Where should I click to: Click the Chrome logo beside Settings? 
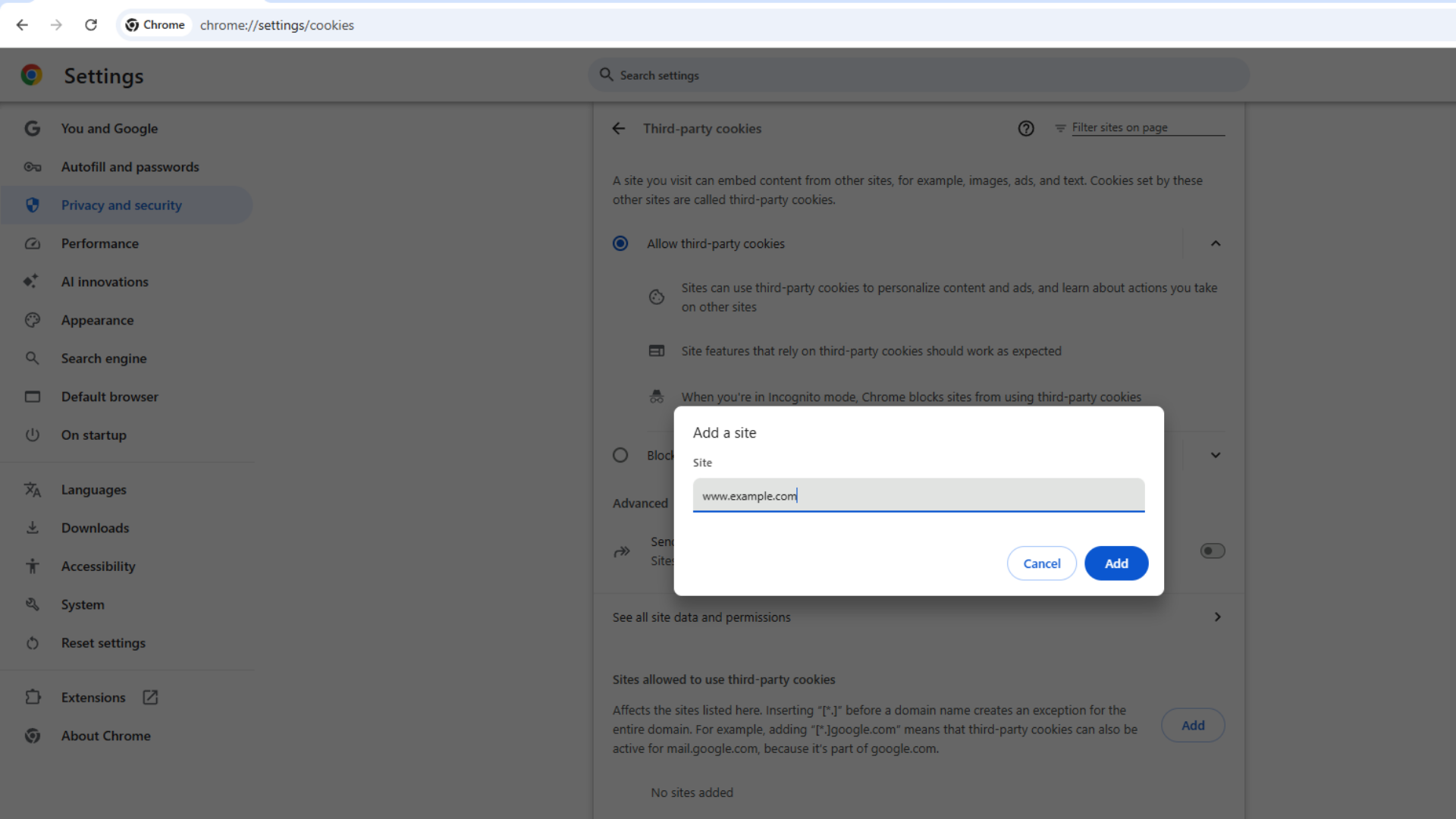32,75
